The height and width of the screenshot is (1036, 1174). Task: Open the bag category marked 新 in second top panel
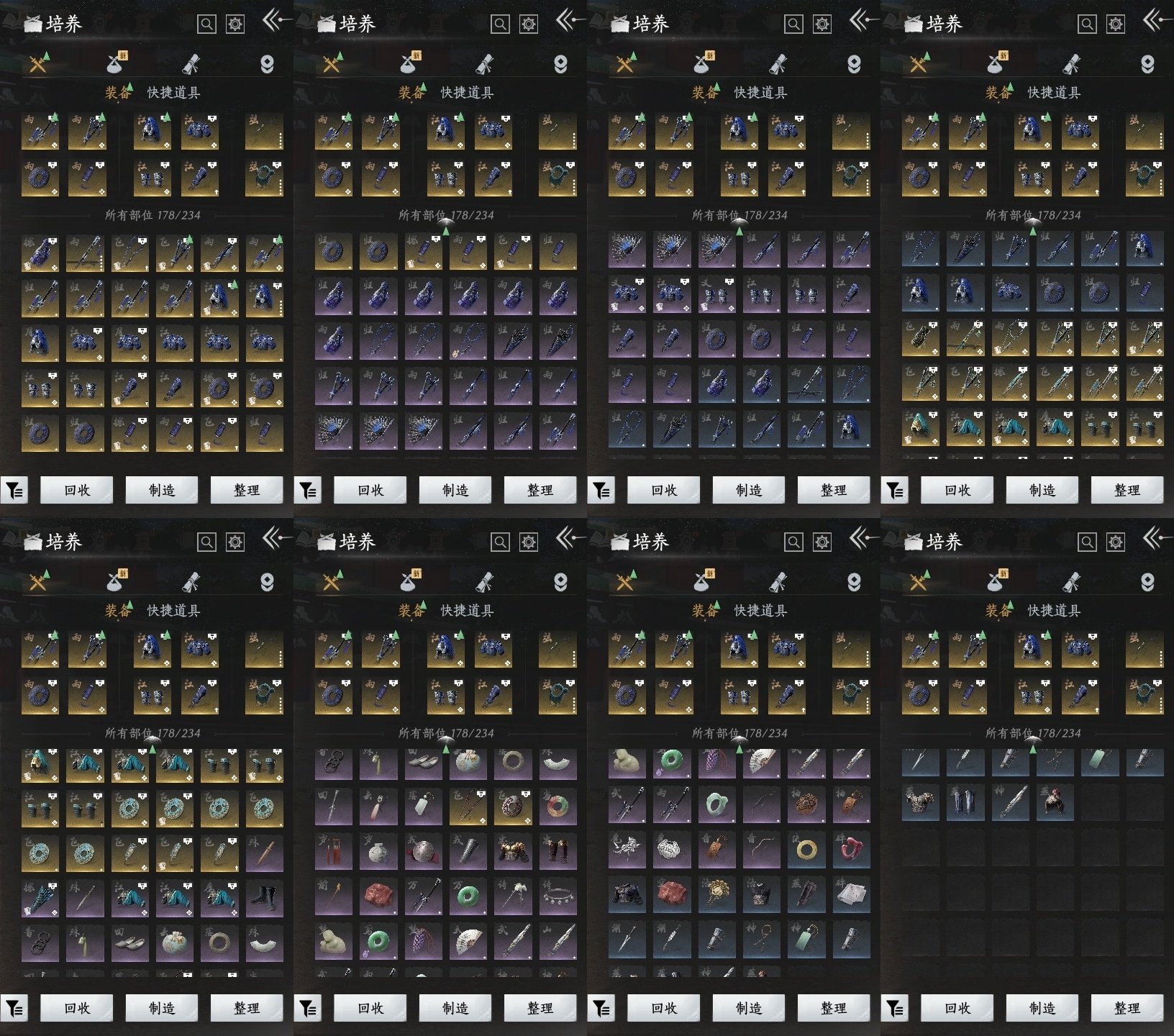pos(410,63)
